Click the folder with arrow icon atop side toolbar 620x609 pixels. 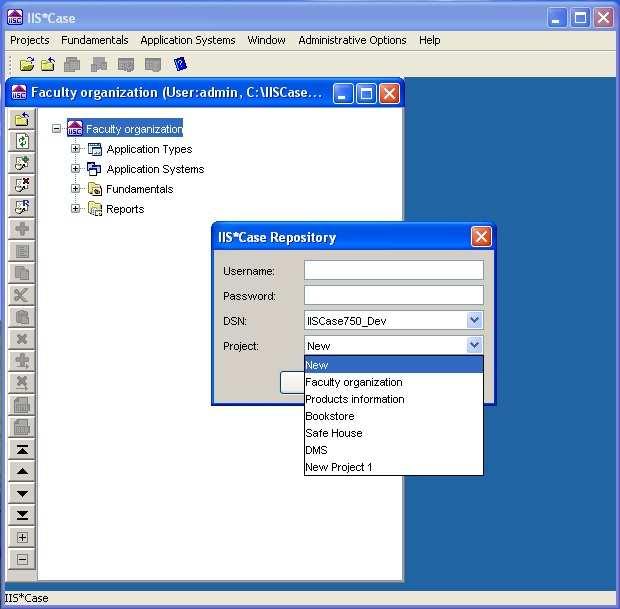click(x=22, y=119)
